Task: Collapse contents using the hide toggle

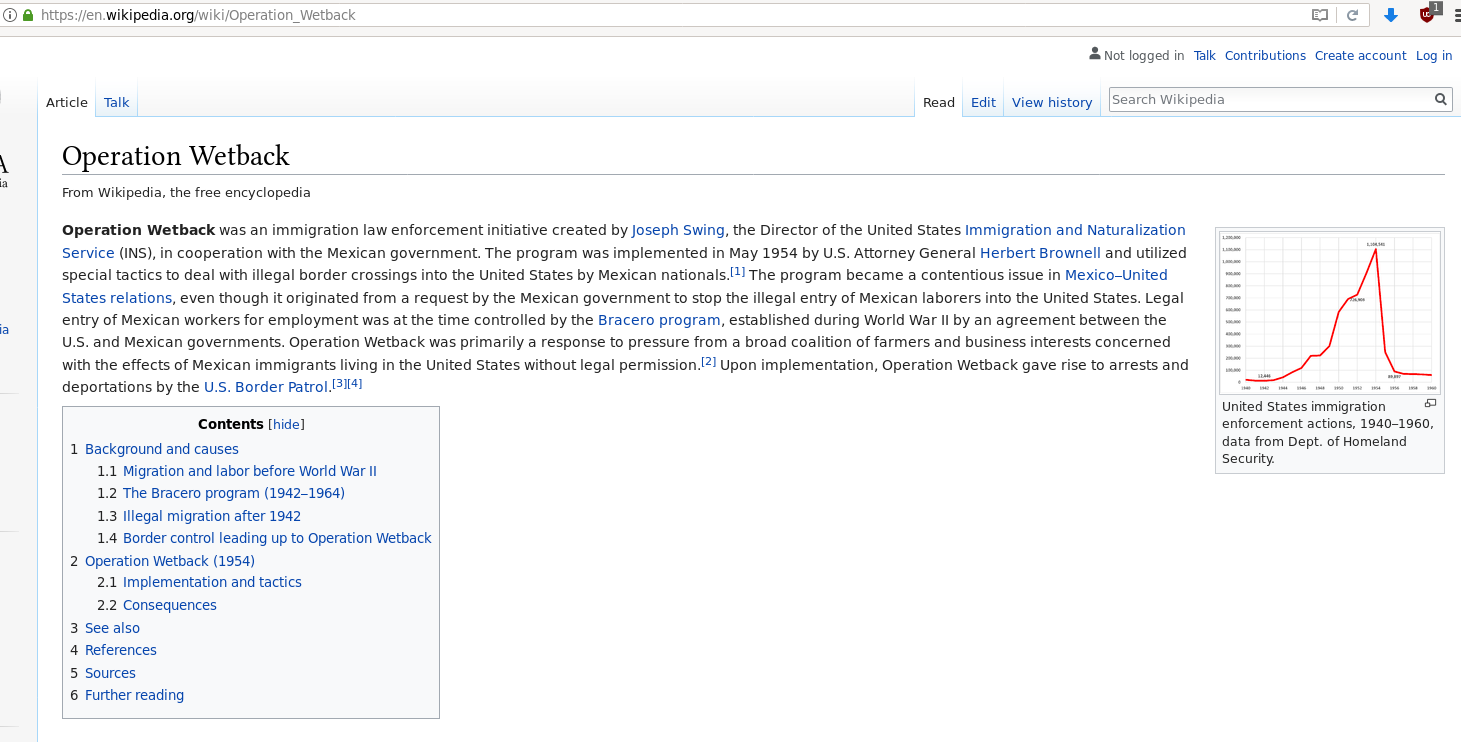Action: pyautogui.click(x=287, y=424)
